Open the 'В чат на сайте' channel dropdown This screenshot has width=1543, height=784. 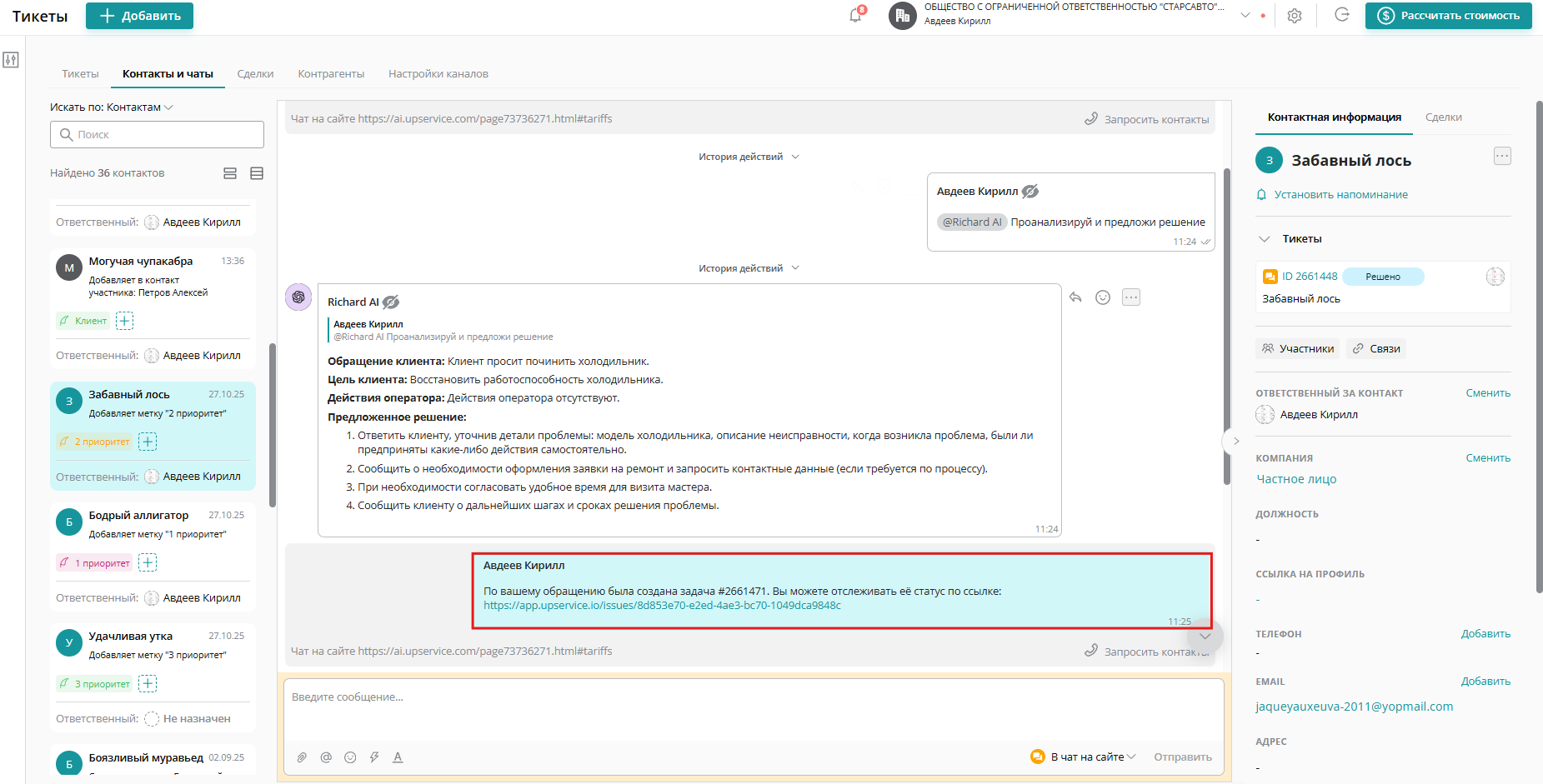pos(1083,757)
